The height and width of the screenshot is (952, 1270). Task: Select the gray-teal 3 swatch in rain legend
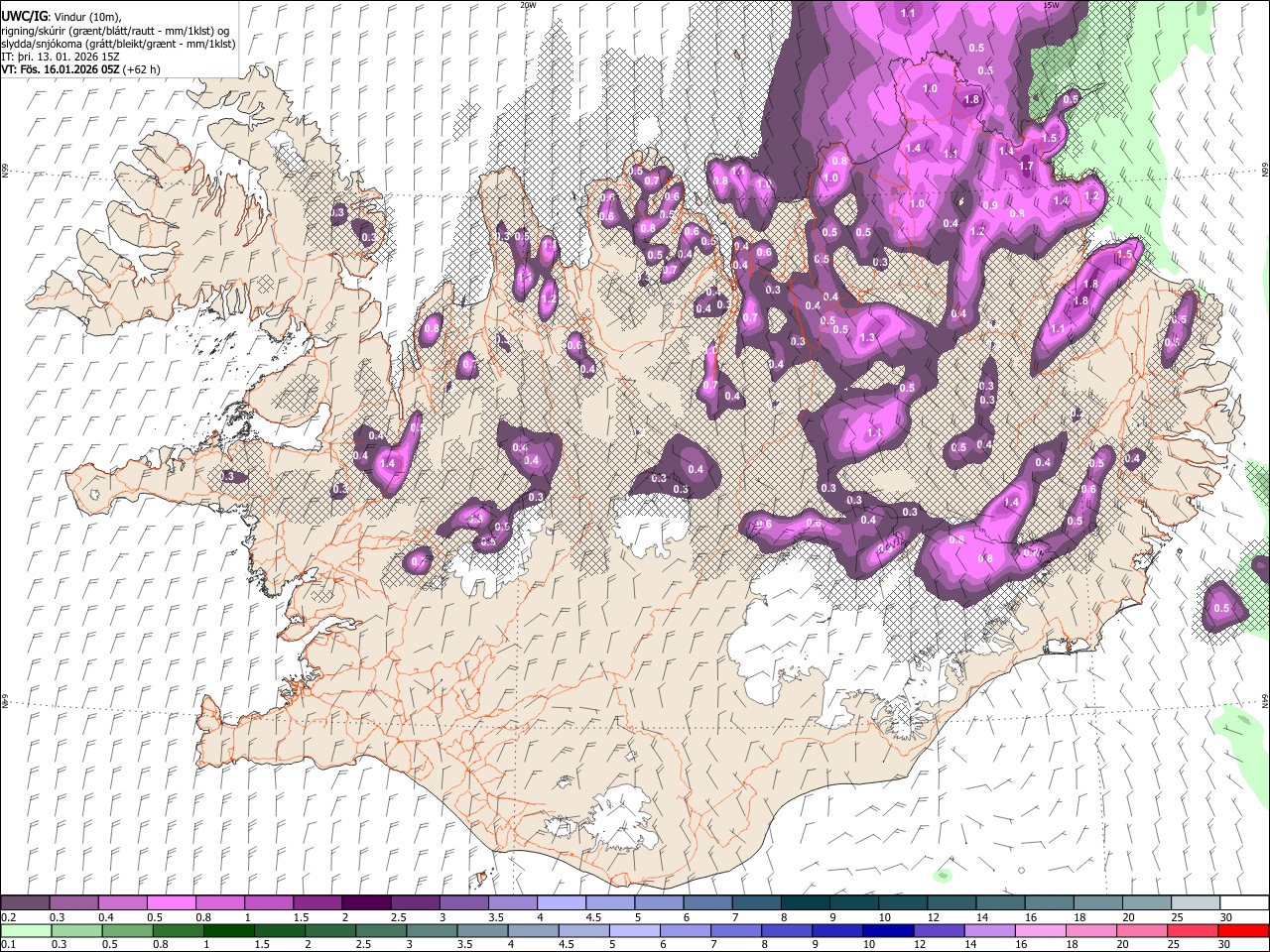coord(432,930)
